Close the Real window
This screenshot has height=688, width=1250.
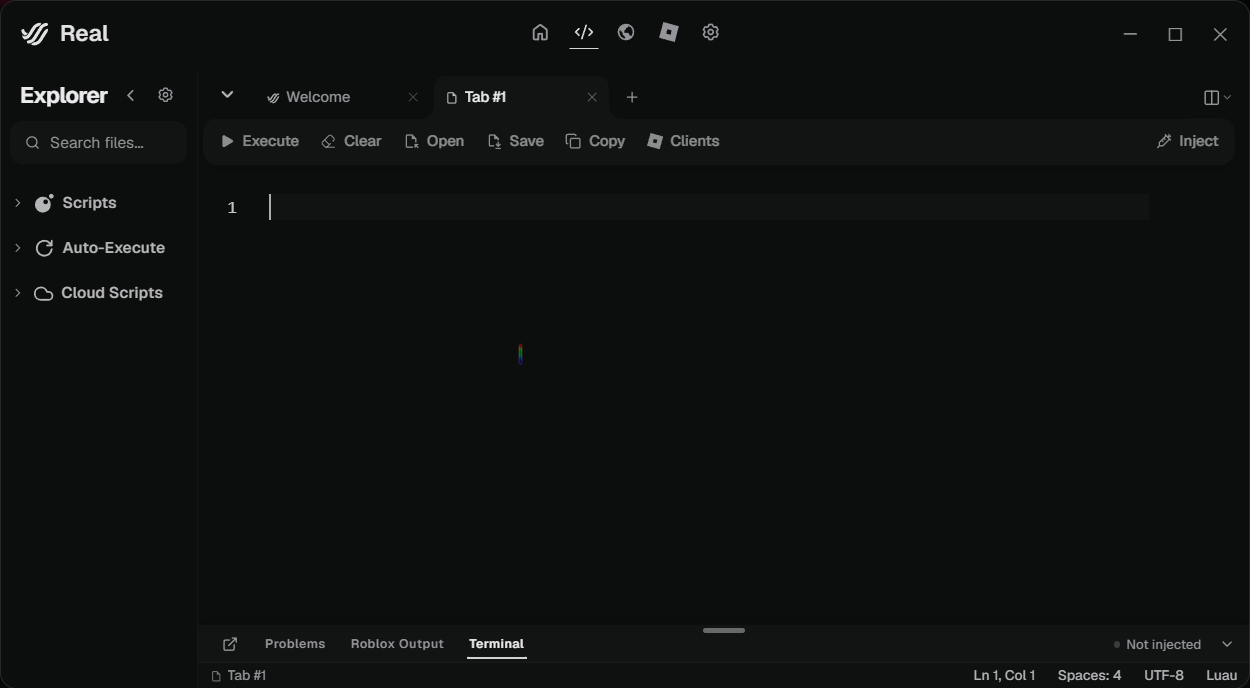pos(1220,34)
